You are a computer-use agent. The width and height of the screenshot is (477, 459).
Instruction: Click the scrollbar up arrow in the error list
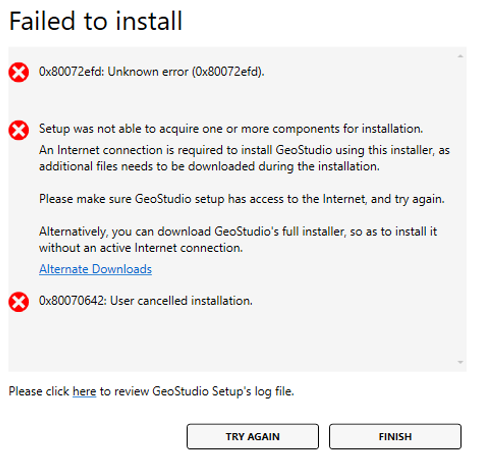(460, 56)
